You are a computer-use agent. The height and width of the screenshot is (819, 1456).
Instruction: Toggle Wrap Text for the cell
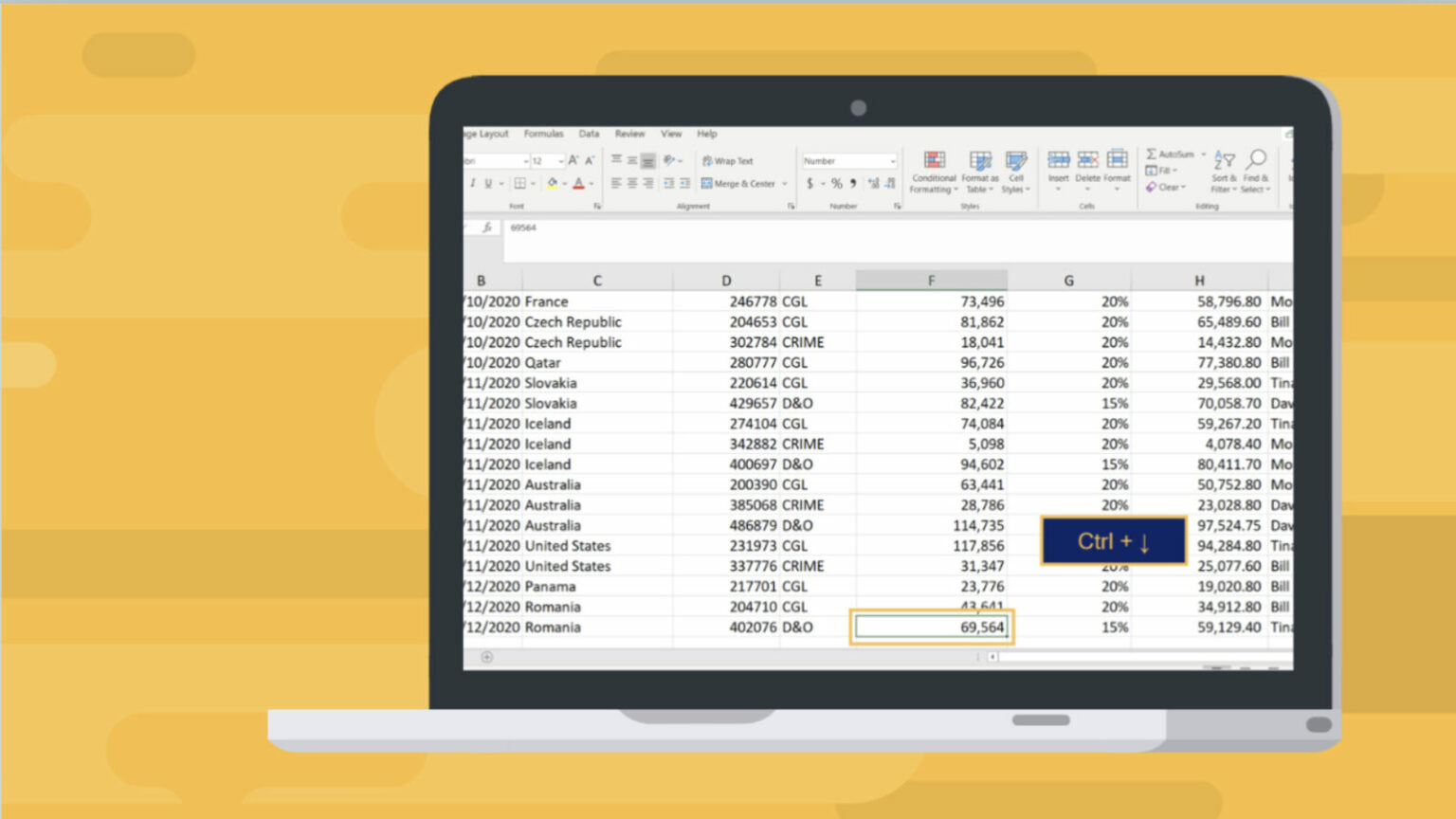click(x=728, y=161)
